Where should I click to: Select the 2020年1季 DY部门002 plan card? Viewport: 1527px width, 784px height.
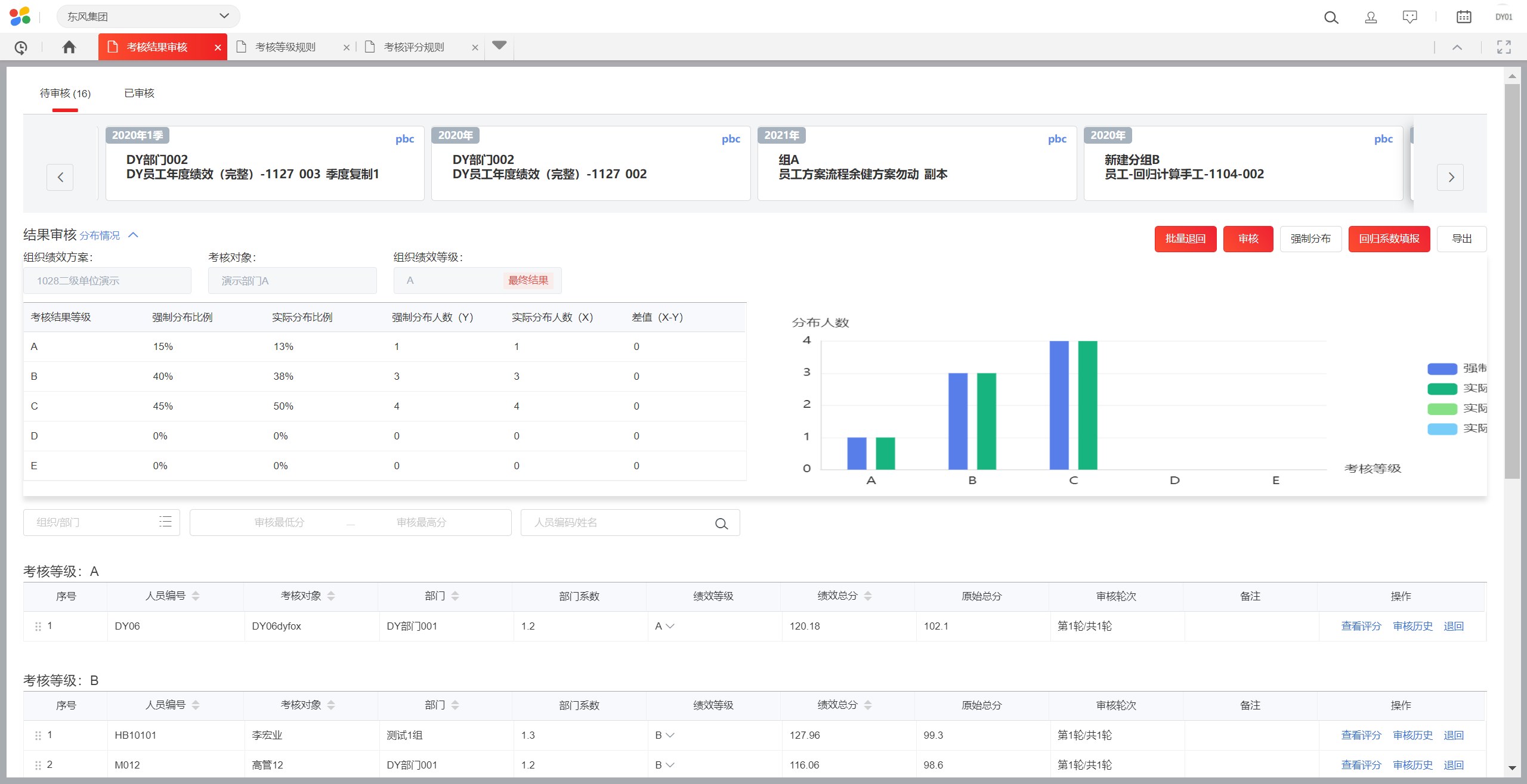[265, 163]
